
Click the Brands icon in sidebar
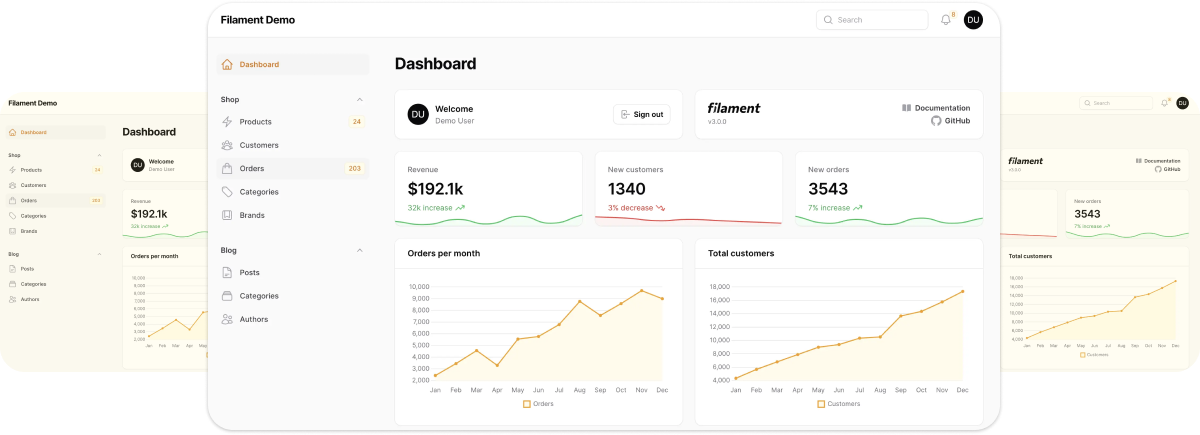coord(227,215)
